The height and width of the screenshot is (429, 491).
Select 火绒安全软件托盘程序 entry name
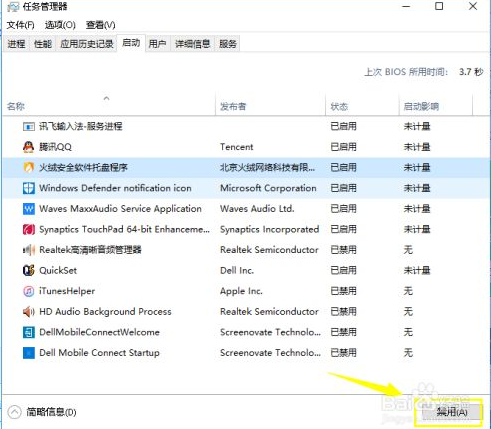(83, 167)
